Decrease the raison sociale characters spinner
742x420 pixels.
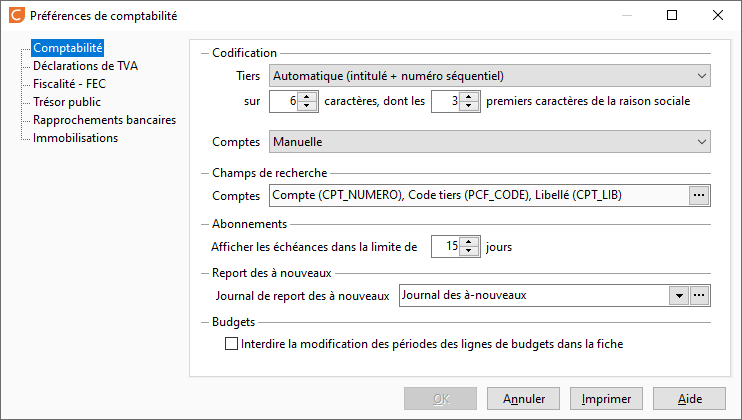pos(468,106)
